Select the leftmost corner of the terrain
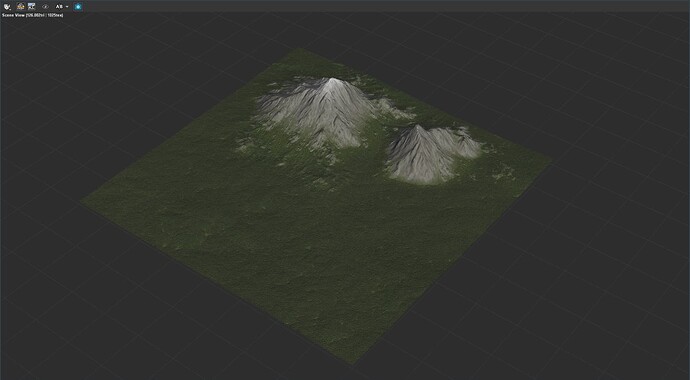Viewport: 690px width, 380px height. pyautogui.click(x=82, y=202)
